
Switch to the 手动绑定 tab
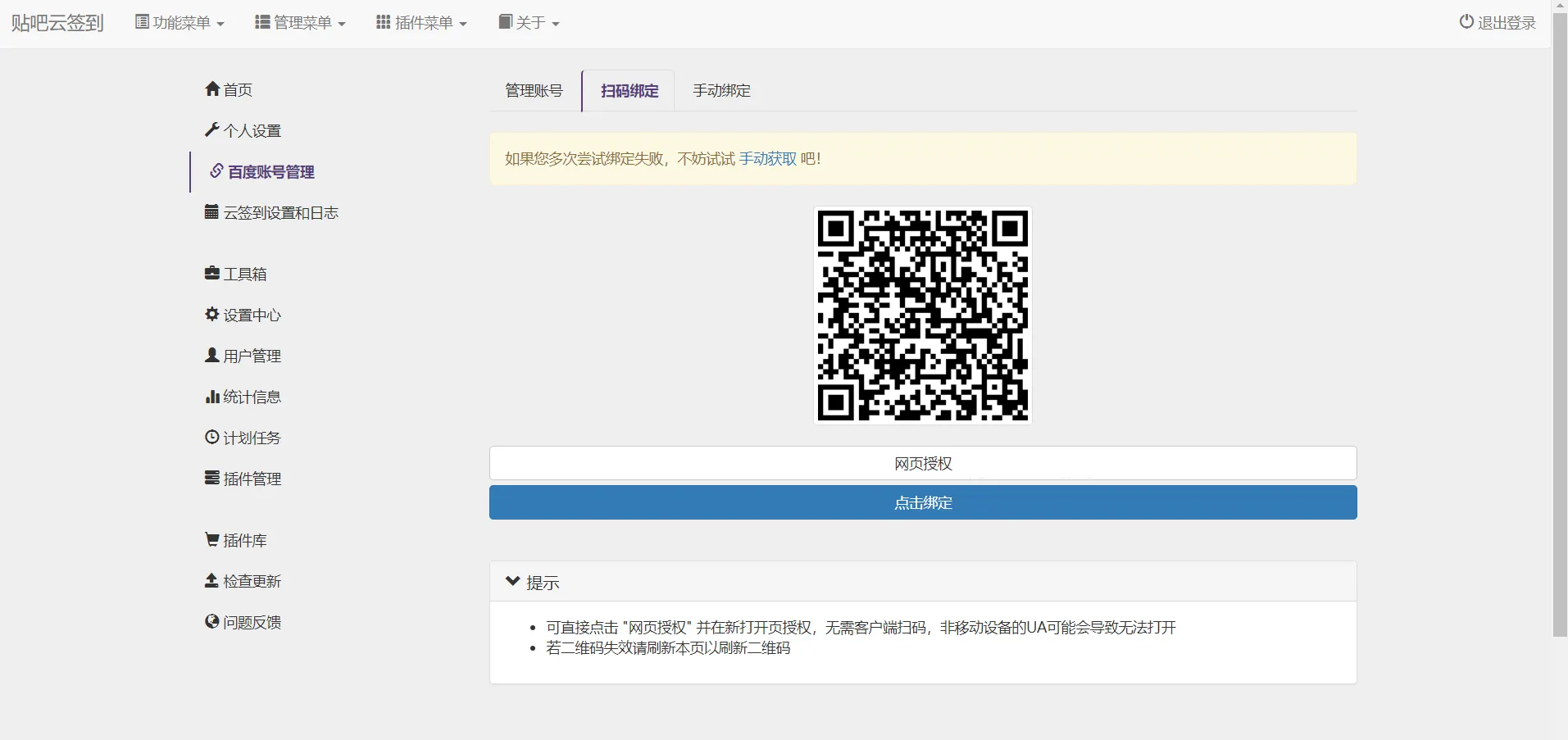click(x=721, y=90)
